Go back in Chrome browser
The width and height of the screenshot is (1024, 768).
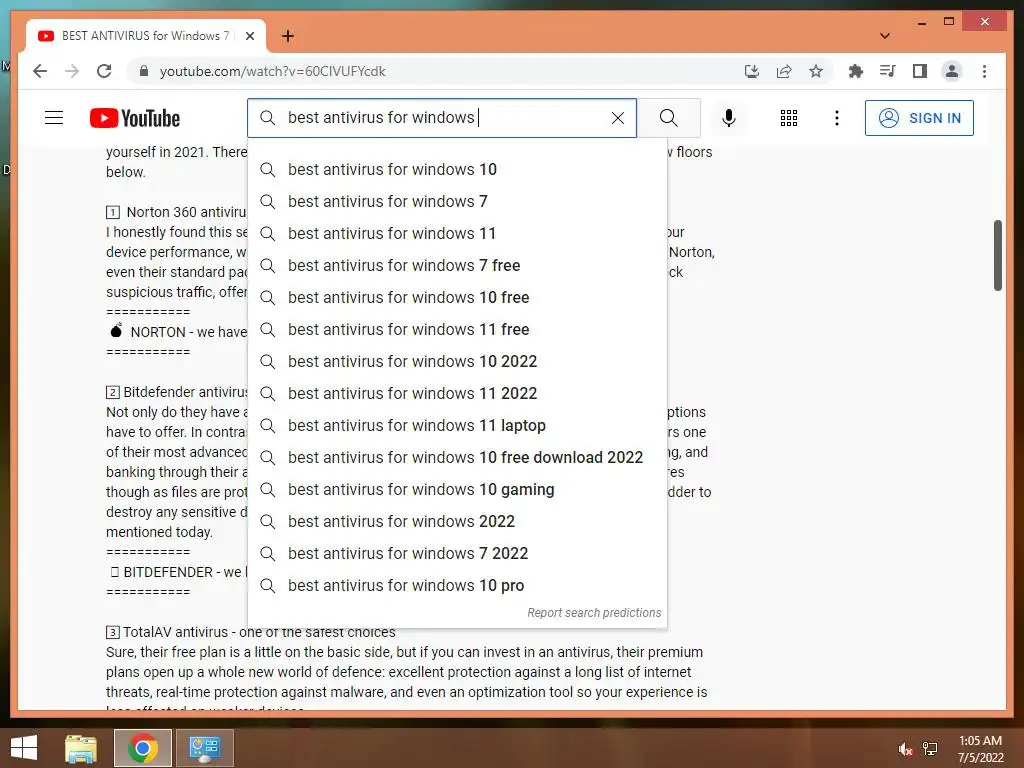click(40, 71)
